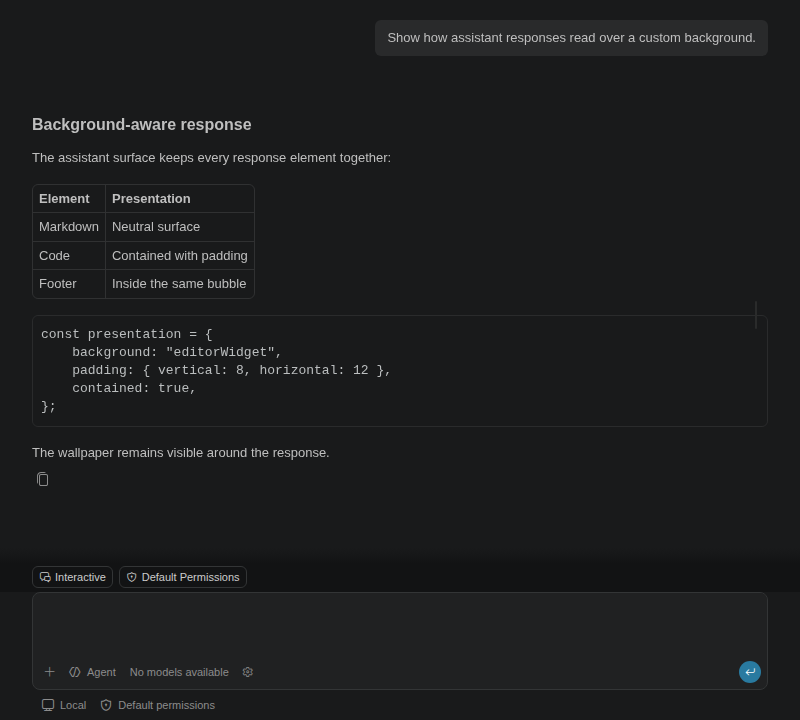Image resolution: width=800 pixels, height=720 pixels.
Task: Click the 'background: "editorWidget"' code line
Action: click(177, 352)
